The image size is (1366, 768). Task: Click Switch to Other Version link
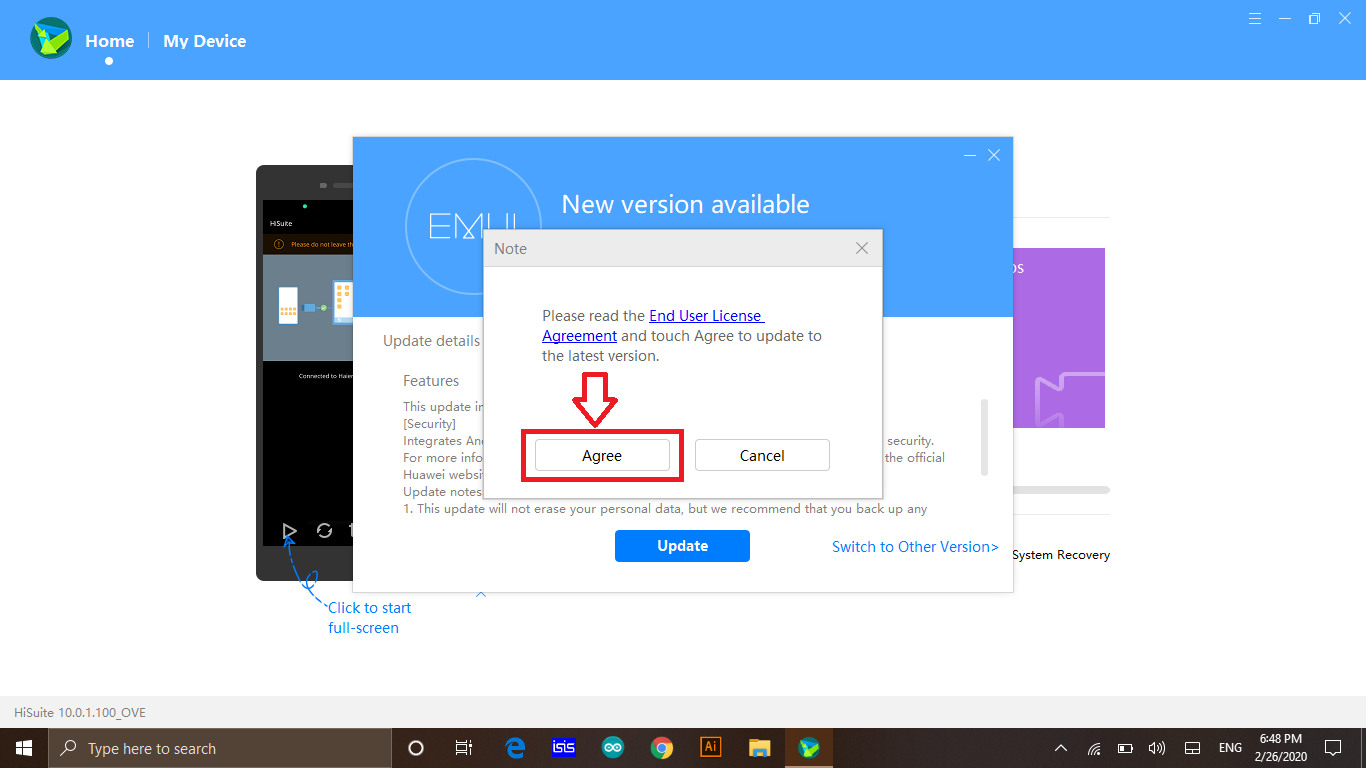(x=915, y=547)
